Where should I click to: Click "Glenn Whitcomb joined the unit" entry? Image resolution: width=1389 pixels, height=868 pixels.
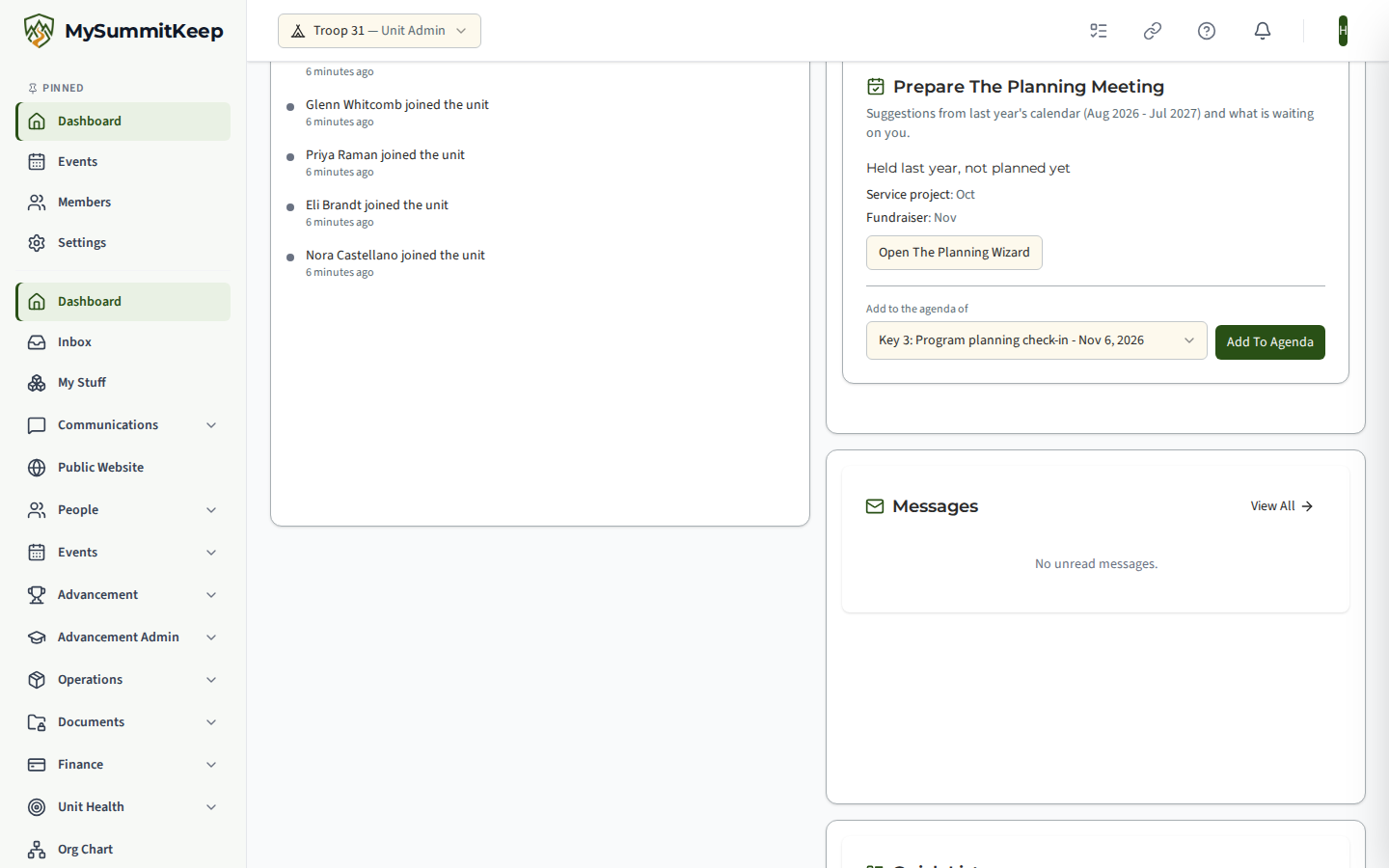pos(397,105)
